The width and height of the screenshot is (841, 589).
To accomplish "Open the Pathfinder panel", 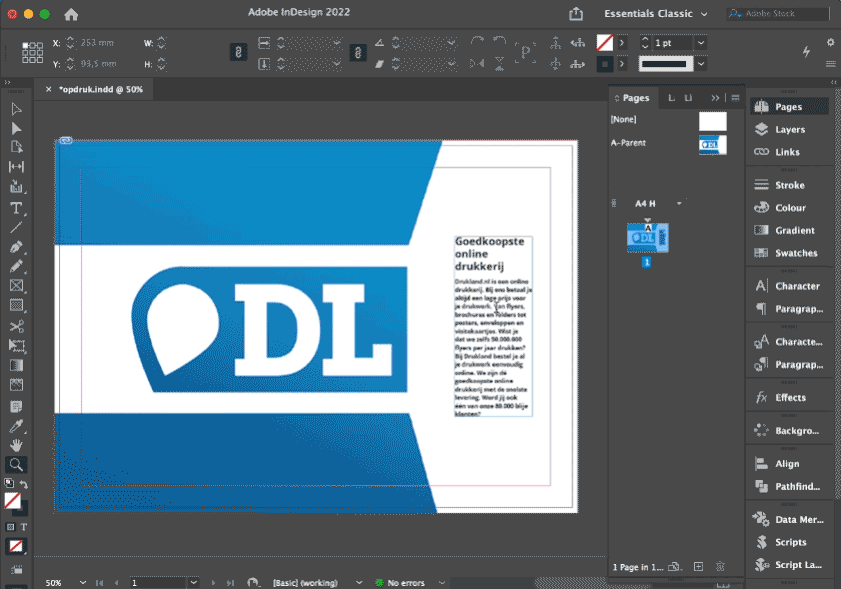I will (x=788, y=487).
